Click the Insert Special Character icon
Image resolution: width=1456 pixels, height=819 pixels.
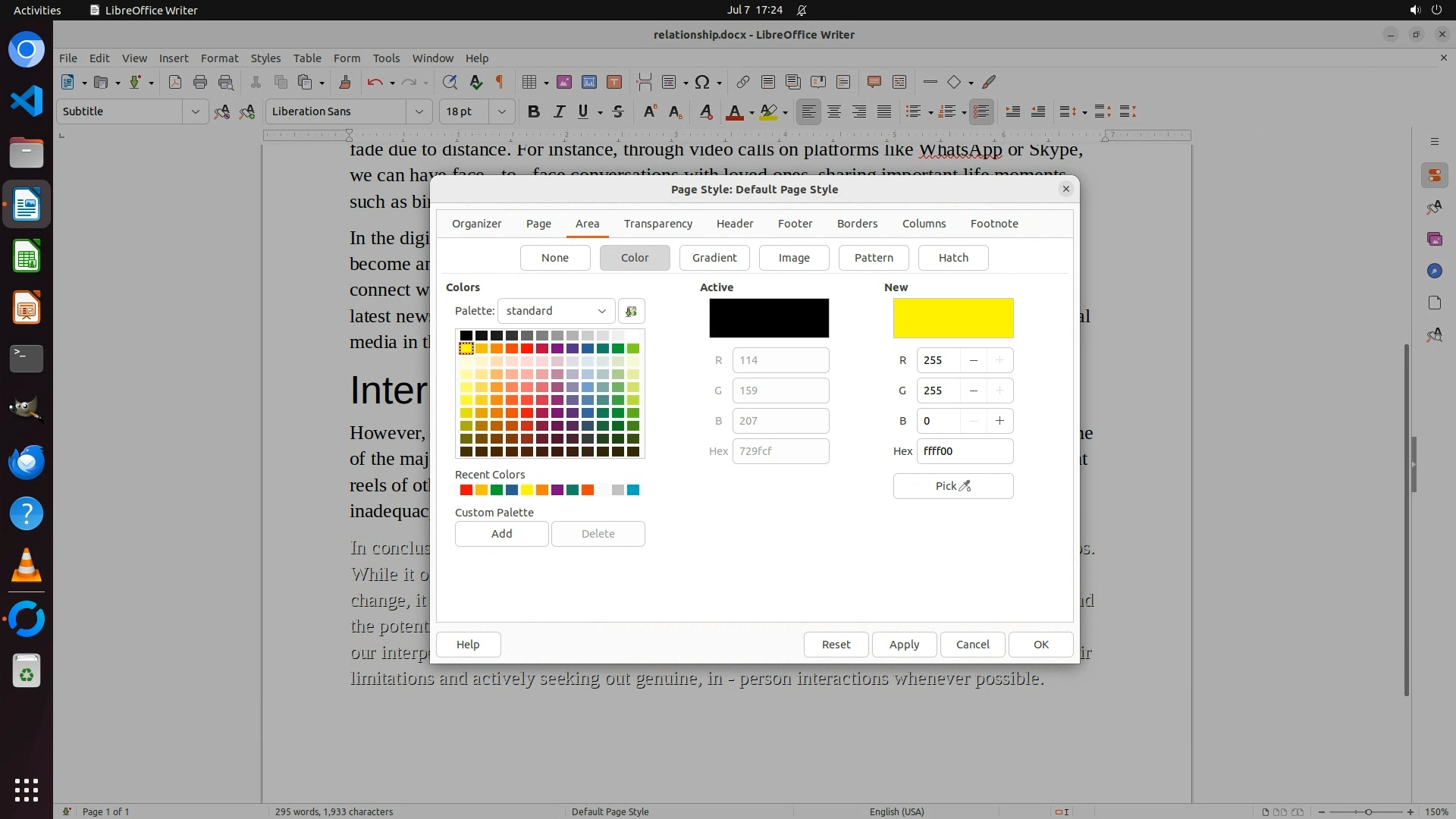click(x=702, y=82)
